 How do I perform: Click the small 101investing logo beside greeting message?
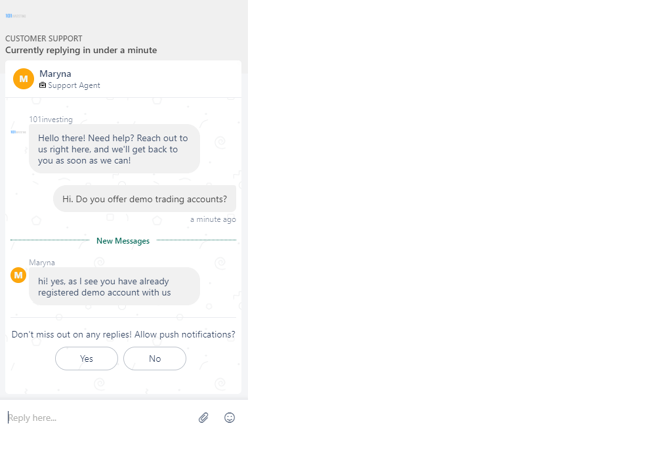click(x=18, y=132)
